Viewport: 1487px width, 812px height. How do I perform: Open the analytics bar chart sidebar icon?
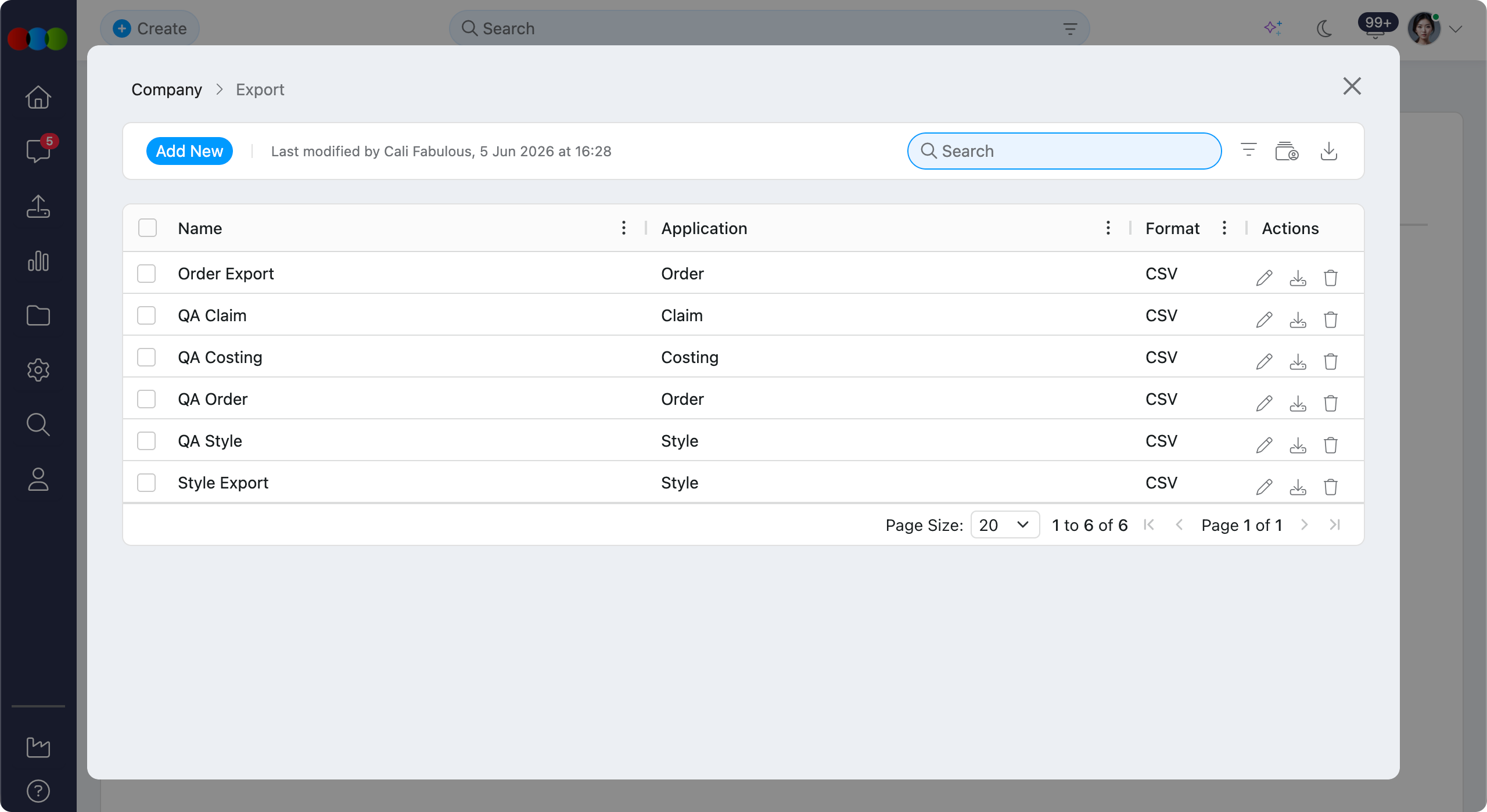pos(38,261)
